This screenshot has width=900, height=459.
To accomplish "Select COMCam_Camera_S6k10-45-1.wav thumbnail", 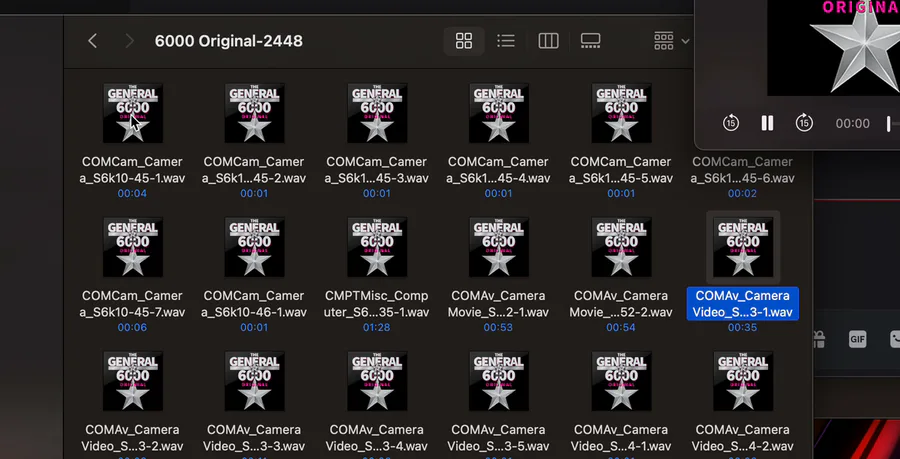I will click(x=133, y=113).
